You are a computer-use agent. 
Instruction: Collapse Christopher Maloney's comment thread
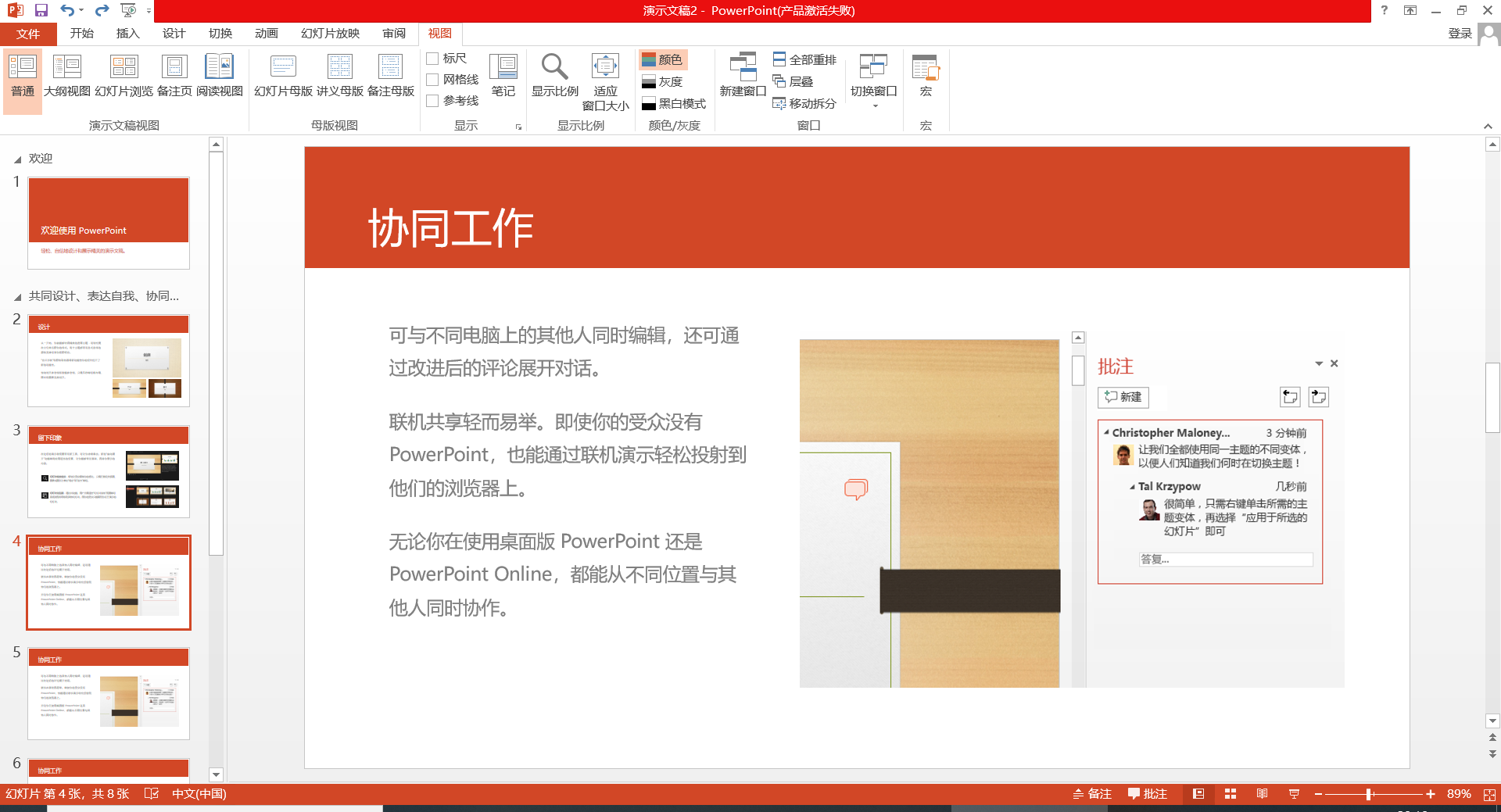point(1105,432)
